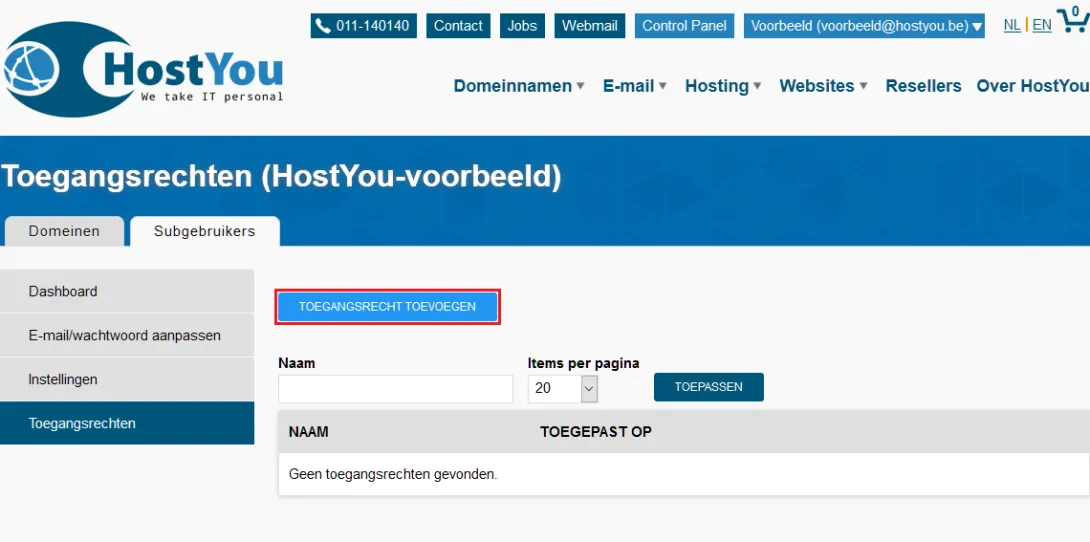This screenshot has height=542, width=1090.
Task: Expand the E-mail navigation menu
Action: 635,86
